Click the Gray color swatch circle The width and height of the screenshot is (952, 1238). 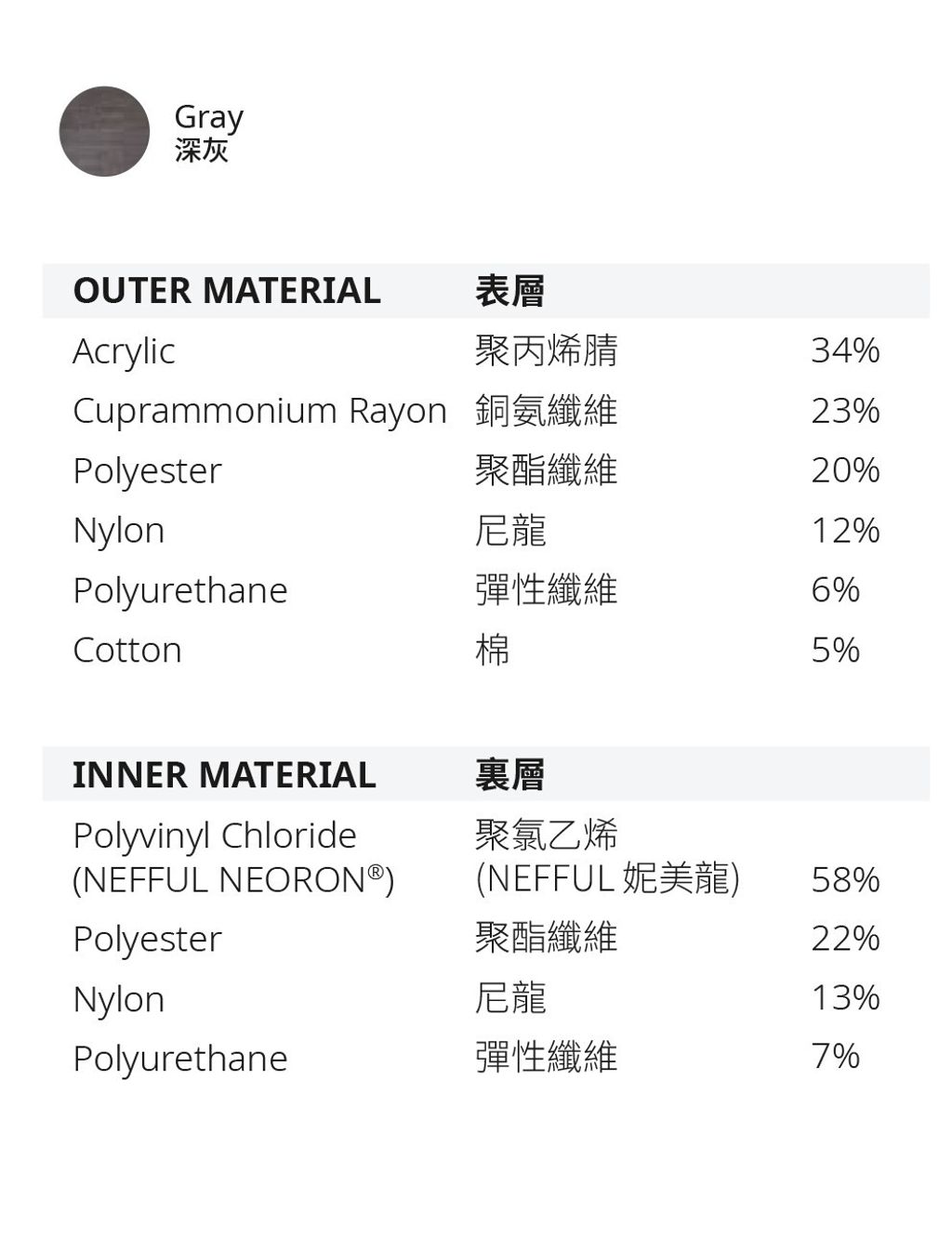(x=104, y=131)
